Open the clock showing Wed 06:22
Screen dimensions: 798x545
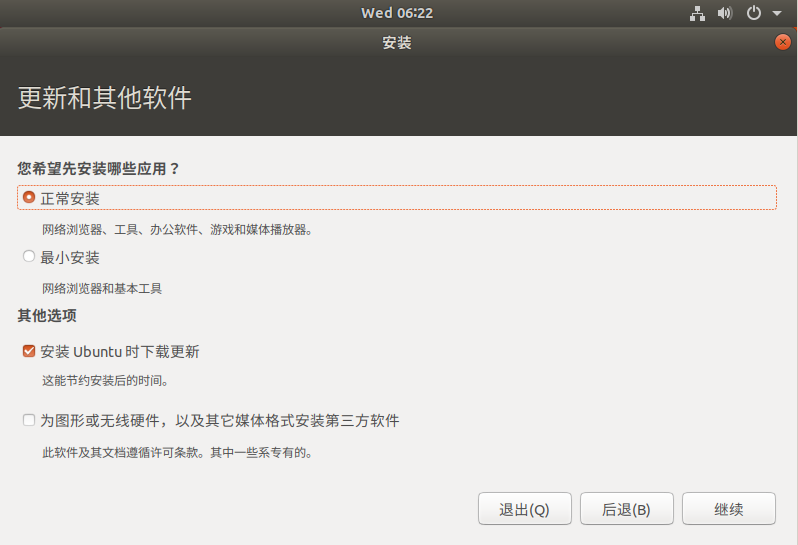tap(397, 13)
